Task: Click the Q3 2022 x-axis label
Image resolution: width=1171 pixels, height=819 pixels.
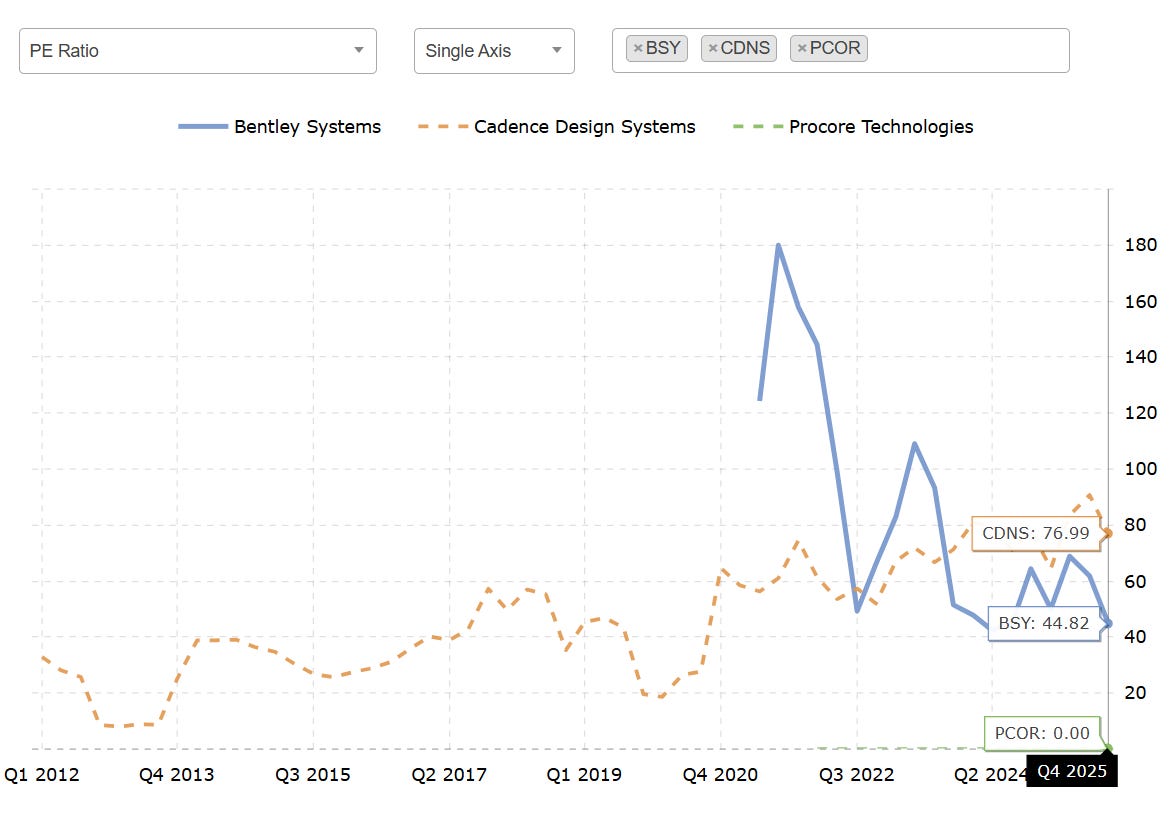Action: point(857,775)
